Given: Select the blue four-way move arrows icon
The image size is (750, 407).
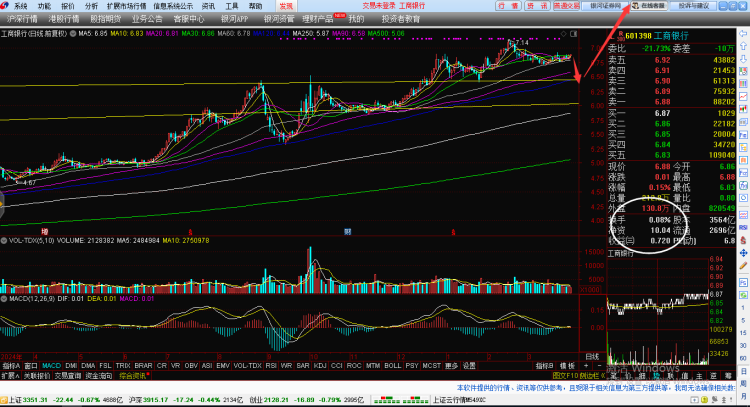Looking at the screenshot, I should 743,253.
